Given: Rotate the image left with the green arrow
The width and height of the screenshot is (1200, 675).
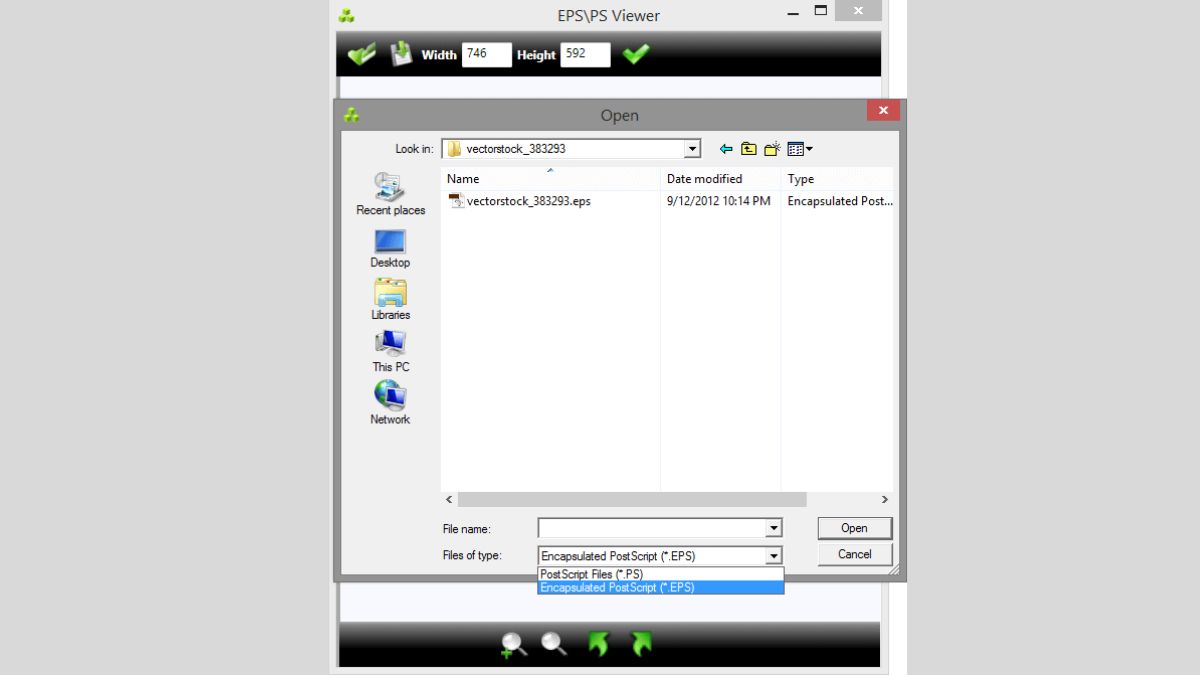Looking at the screenshot, I should tap(597, 645).
